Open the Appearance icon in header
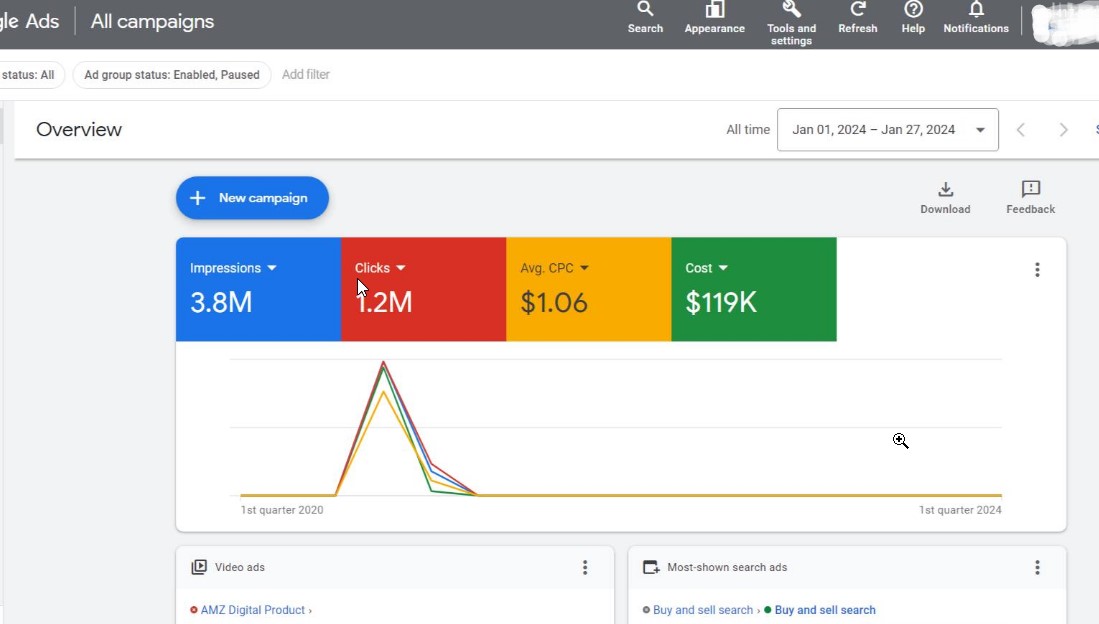The width and height of the screenshot is (1099, 624). click(x=714, y=10)
